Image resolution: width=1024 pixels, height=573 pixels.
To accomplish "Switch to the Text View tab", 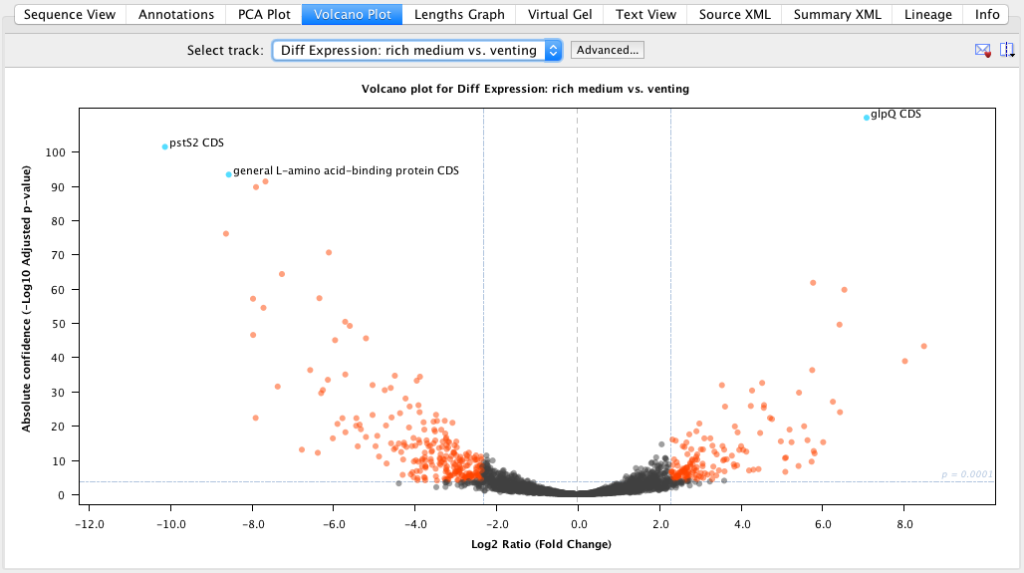I will point(644,15).
